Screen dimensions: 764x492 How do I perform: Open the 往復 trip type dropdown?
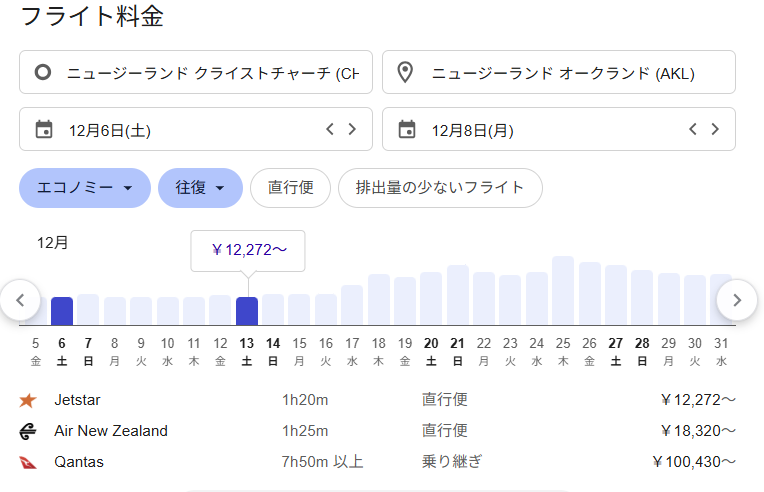pyautogui.click(x=200, y=188)
